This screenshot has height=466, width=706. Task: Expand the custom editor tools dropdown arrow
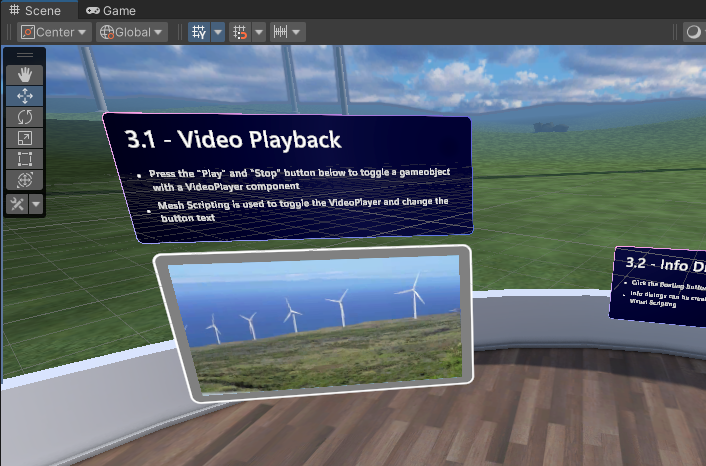point(36,204)
